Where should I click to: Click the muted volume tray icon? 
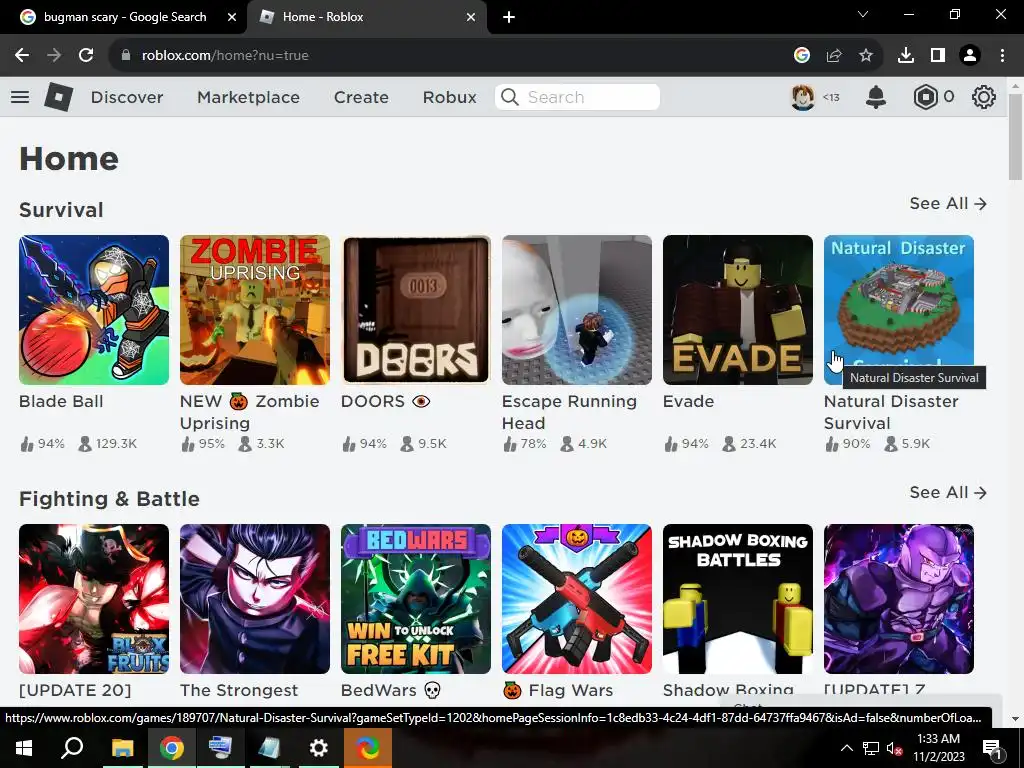click(x=894, y=748)
